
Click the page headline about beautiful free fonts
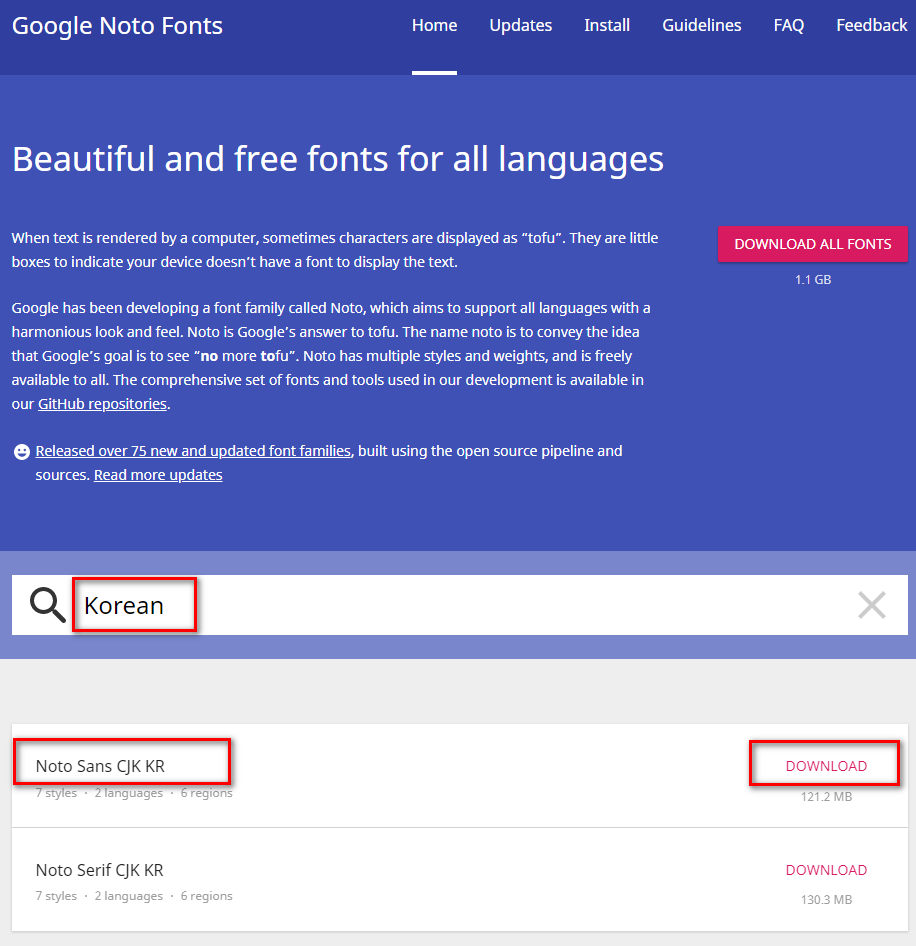tap(338, 159)
